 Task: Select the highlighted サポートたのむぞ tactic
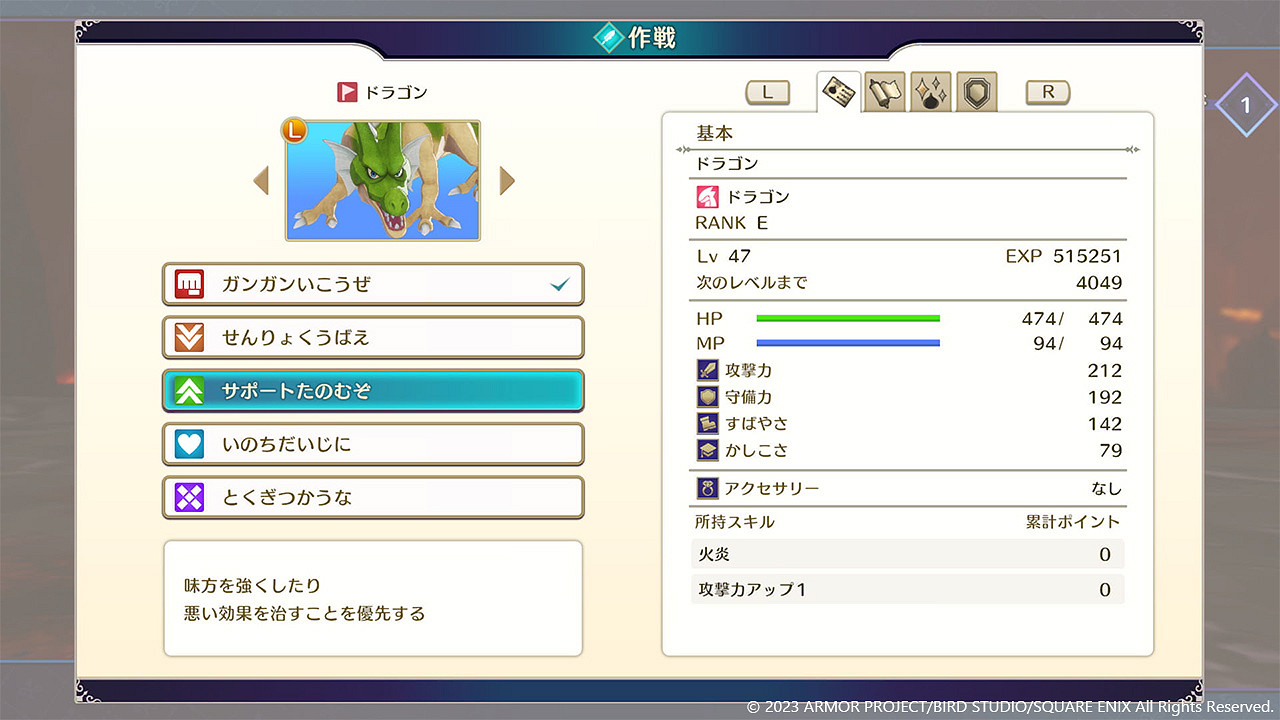(x=373, y=391)
